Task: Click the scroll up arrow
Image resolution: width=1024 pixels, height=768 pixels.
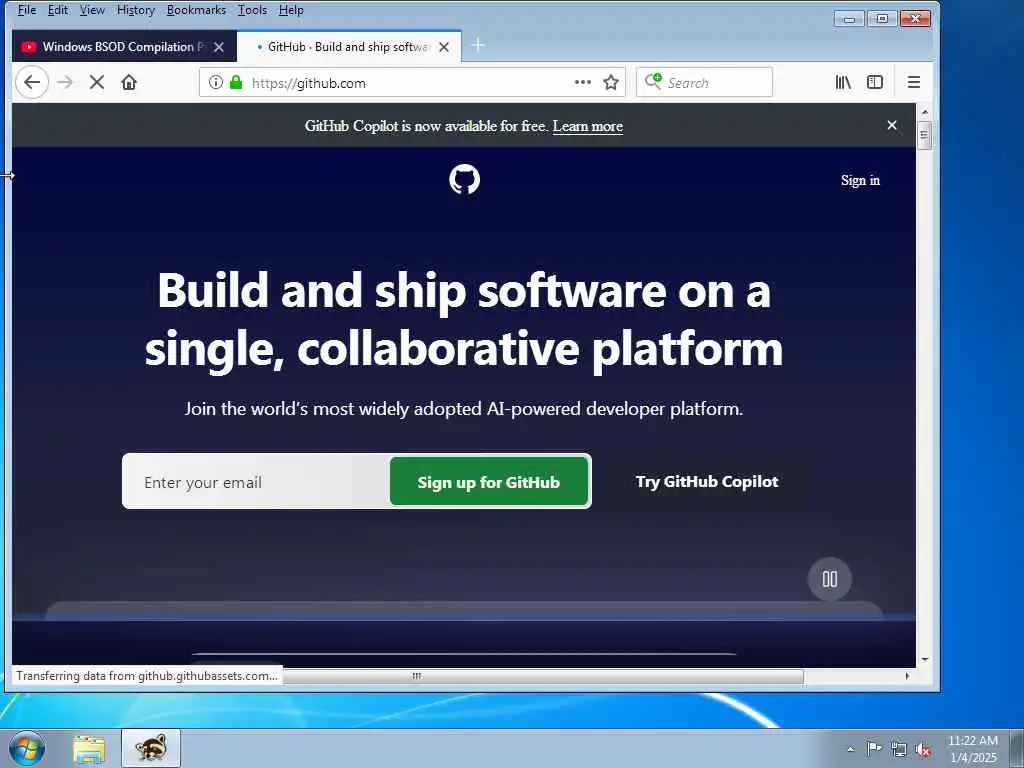Action: point(925,112)
